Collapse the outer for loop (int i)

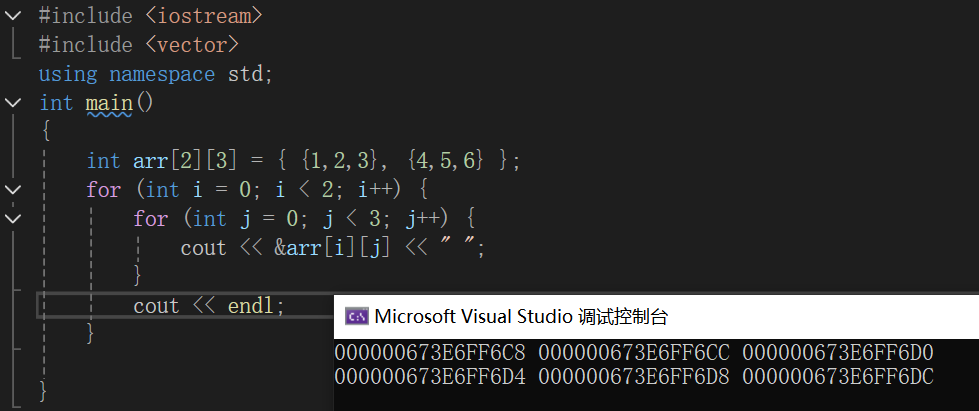click(x=12, y=189)
